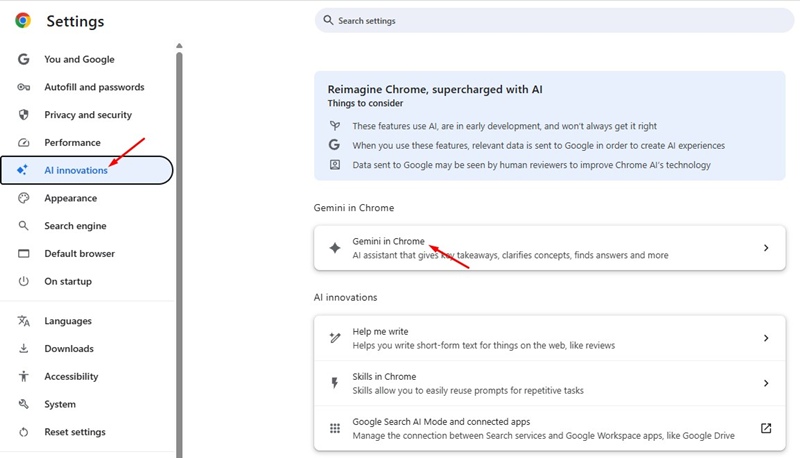
Task: Click the speedometer icon for Performance
Action: [23, 143]
